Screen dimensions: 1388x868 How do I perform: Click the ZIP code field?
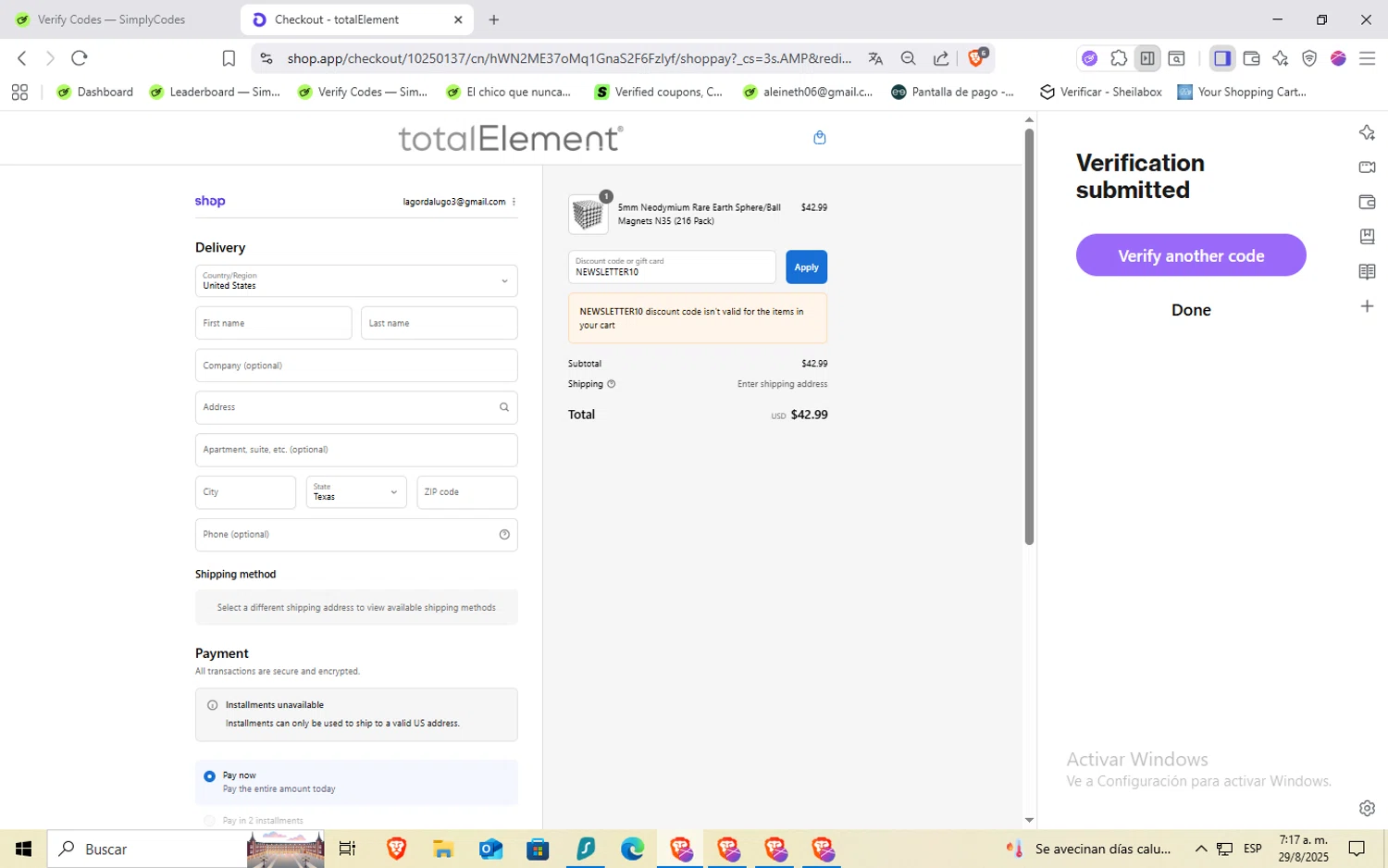coord(467,492)
